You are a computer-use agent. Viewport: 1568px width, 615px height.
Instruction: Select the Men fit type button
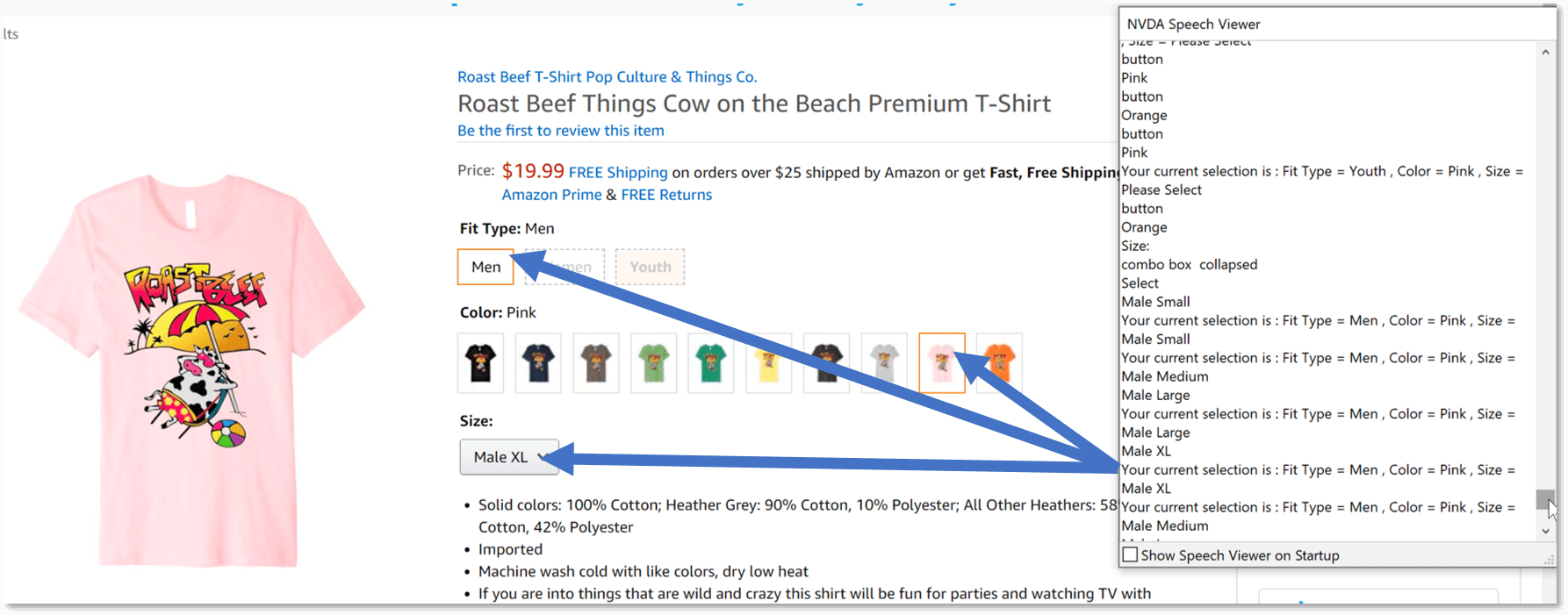pos(486,267)
